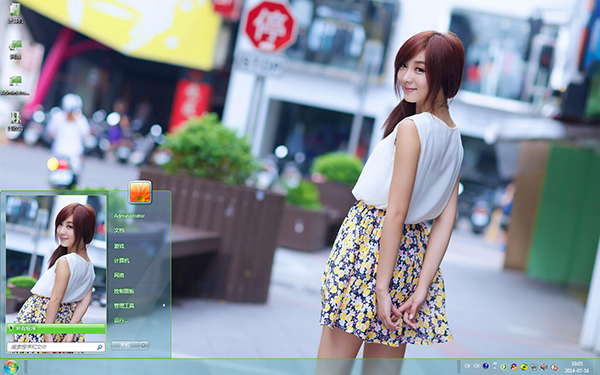
Task: Open 控制面板 from the Start menu
Action: point(124,291)
